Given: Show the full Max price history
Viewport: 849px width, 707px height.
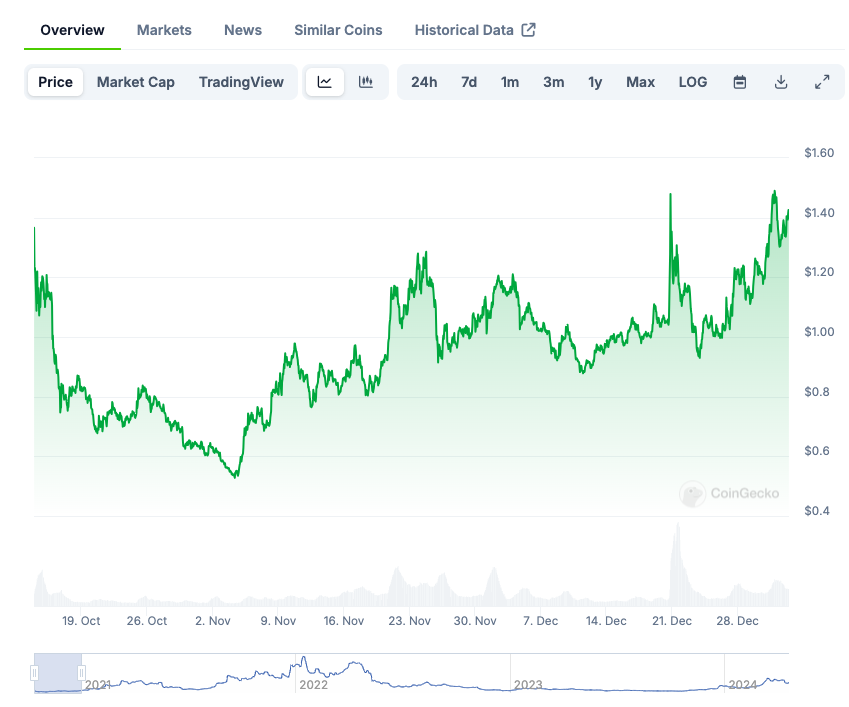Looking at the screenshot, I should click(640, 82).
